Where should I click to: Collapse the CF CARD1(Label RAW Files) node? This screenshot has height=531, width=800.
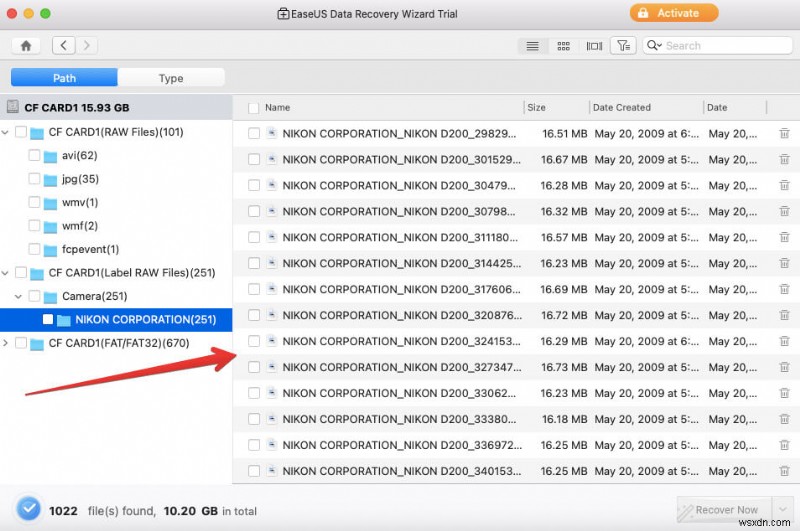tap(5, 273)
